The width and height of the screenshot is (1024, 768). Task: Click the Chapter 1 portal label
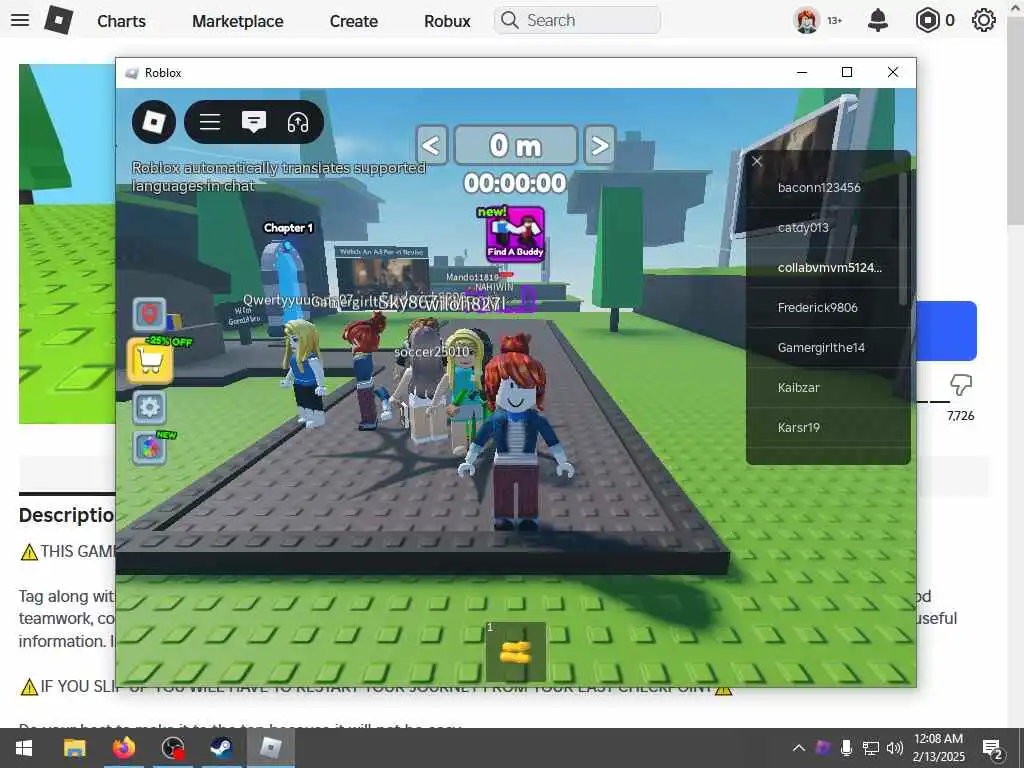288,228
